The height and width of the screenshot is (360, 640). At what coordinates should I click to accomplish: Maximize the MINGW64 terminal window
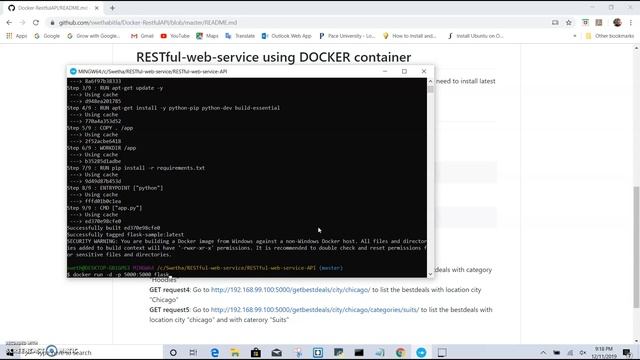404,71
